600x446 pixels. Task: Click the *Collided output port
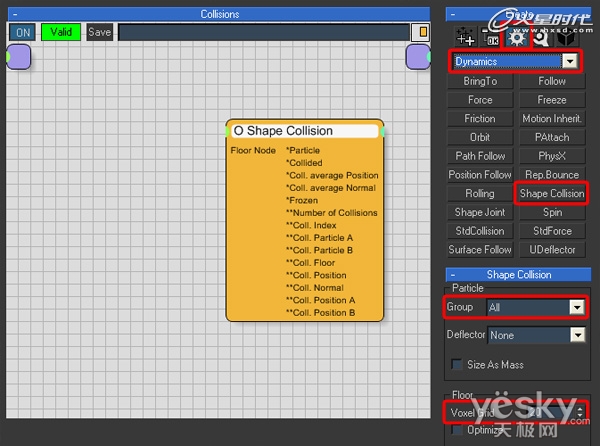tap(304, 163)
